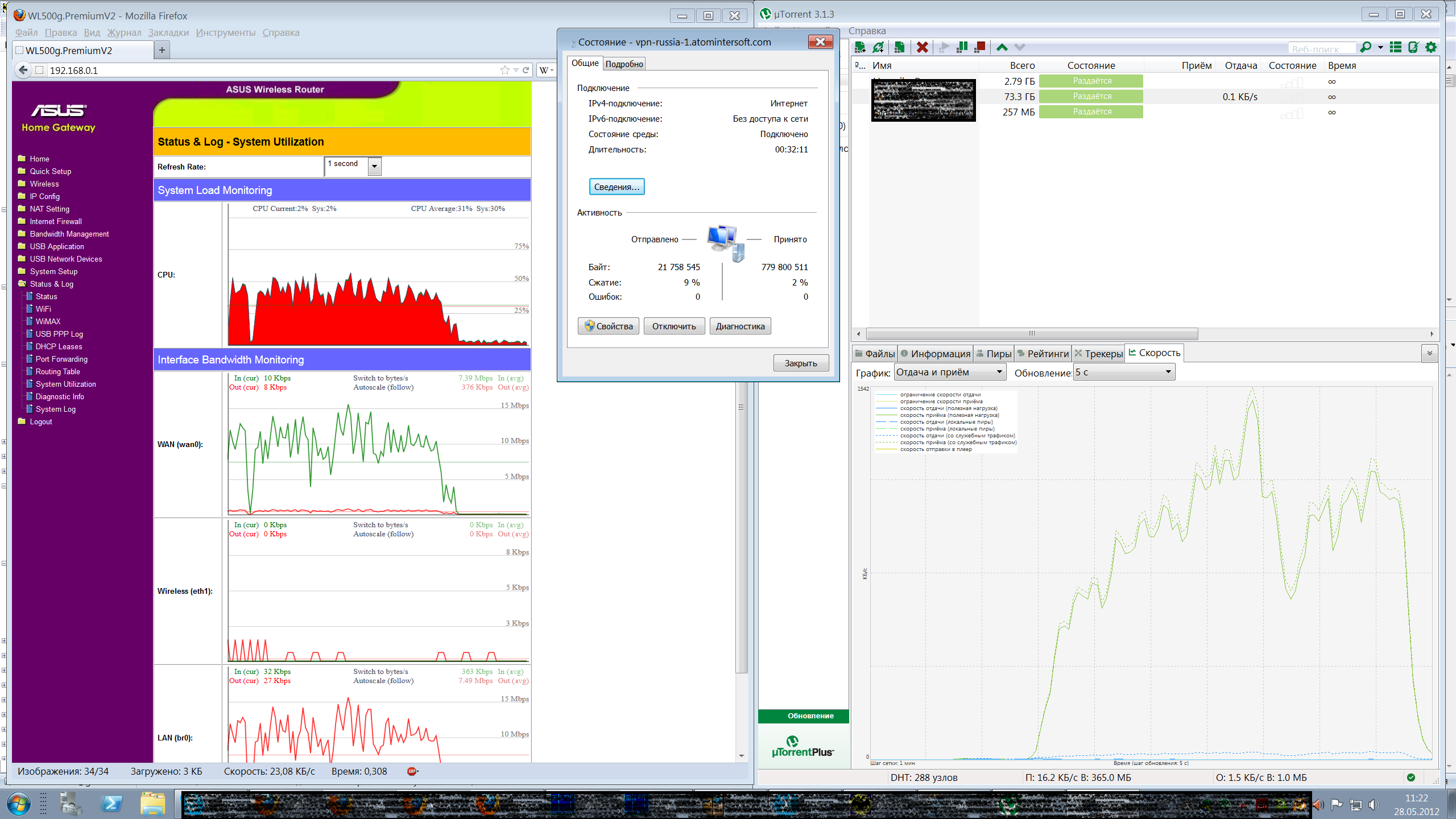Click the Веб-поиск search field
Screen dimensions: 1456x819
click(1321, 48)
